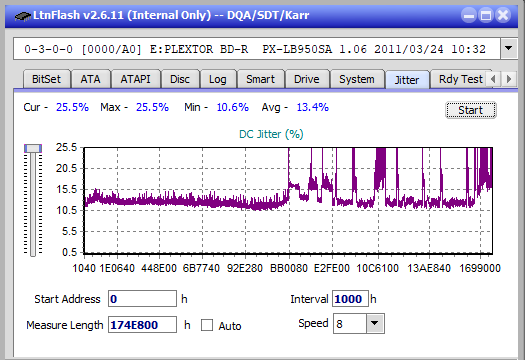The height and width of the screenshot is (360, 525).
Task: Minimize the LtnFlash window
Action: (x=469, y=15)
